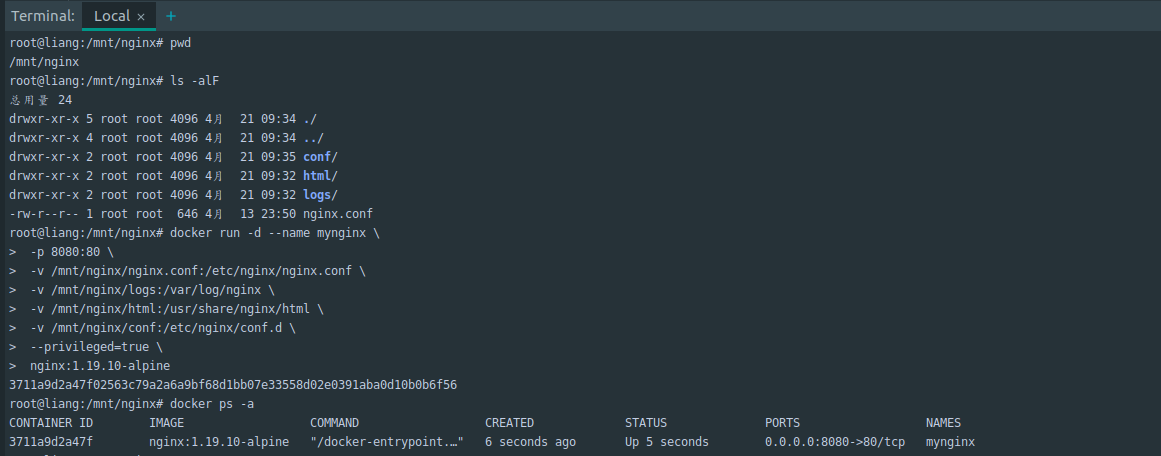The image size is (1161, 456).
Task: Click the full container hash output line
Action: point(233,385)
